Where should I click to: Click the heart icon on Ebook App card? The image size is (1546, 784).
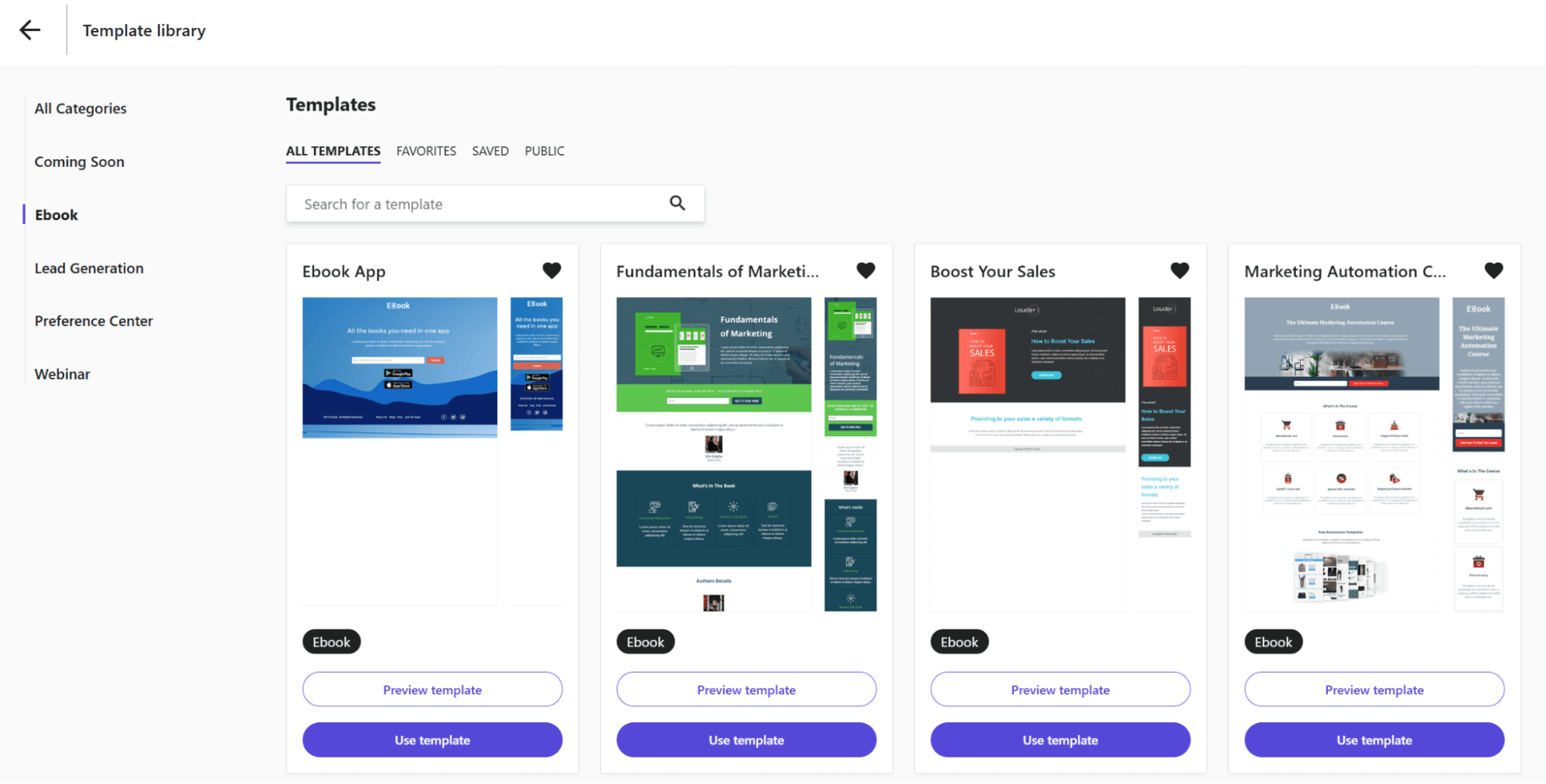pos(551,270)
